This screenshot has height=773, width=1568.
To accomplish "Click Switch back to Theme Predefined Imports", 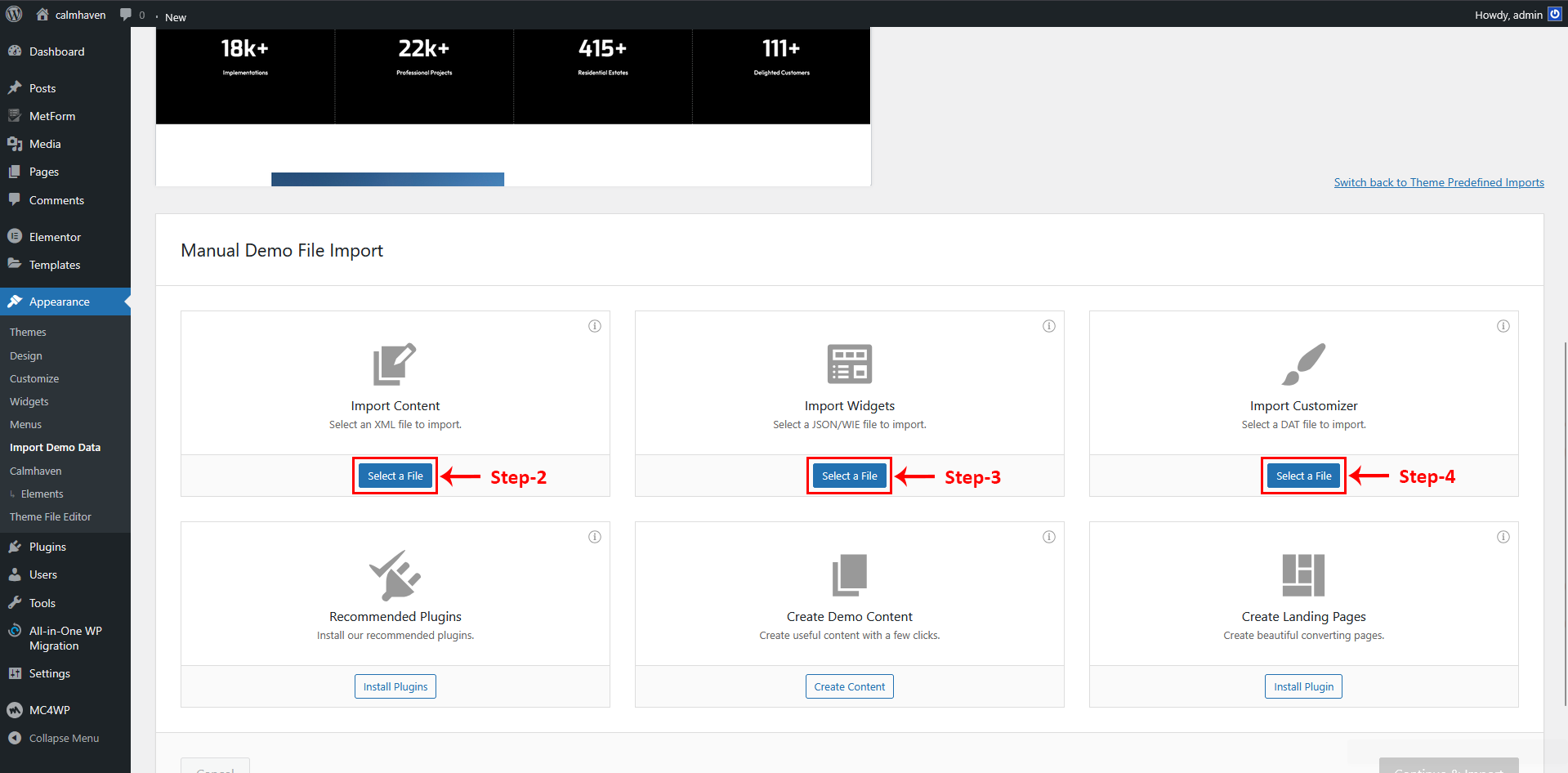I will (x=1439, y=182).
